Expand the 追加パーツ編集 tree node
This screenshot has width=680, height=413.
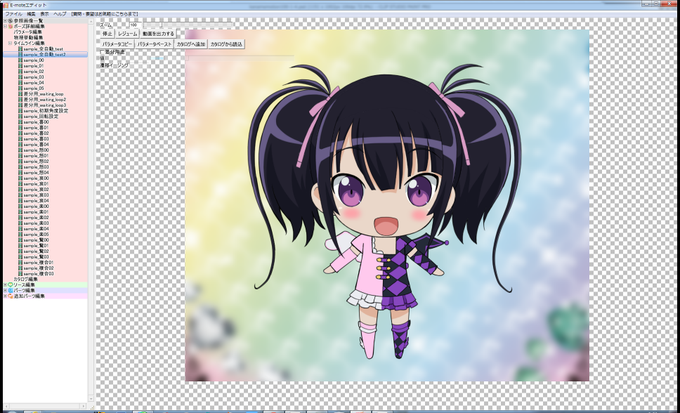tap(5, 296)
